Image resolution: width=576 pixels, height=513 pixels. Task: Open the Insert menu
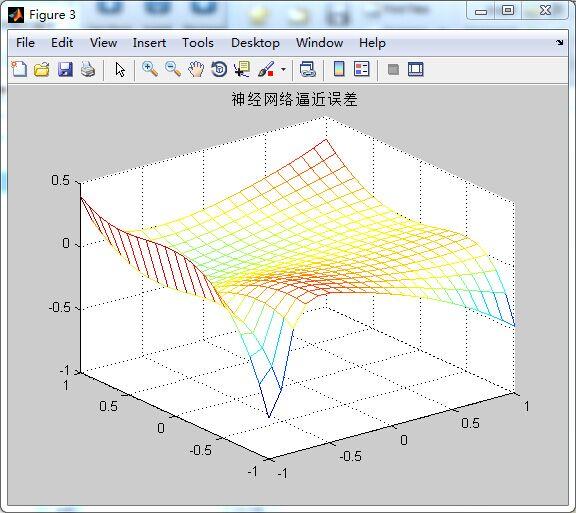point(149,43)
